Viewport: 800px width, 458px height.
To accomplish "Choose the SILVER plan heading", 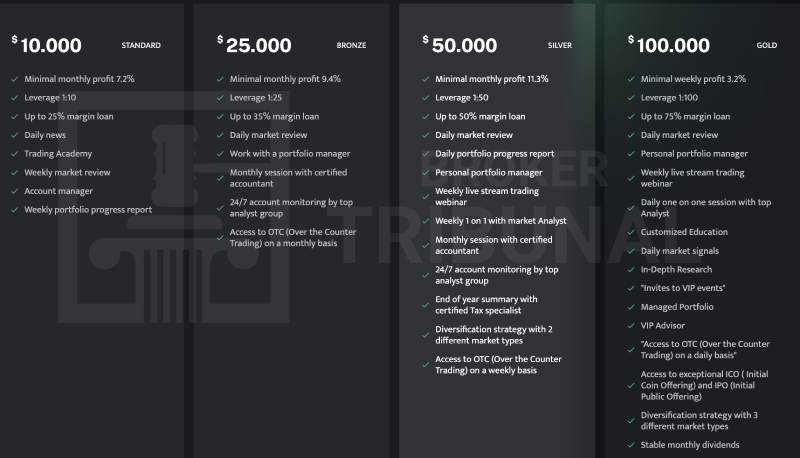I will pyautogui.click(x=560, y=46).
